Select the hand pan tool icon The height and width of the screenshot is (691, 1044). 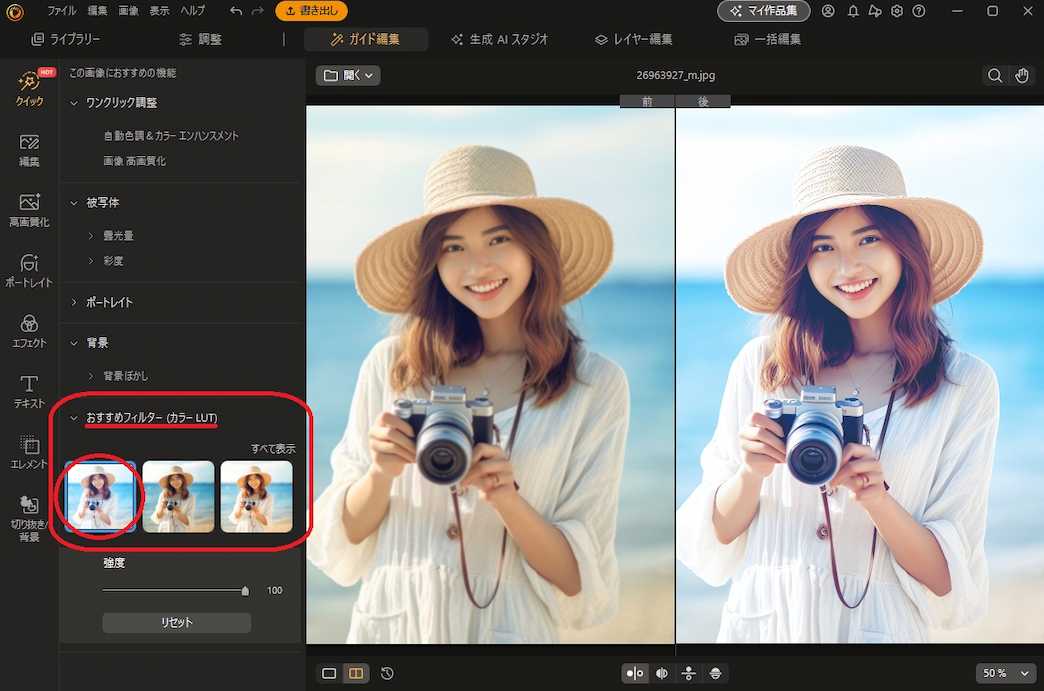(1021, 75)
